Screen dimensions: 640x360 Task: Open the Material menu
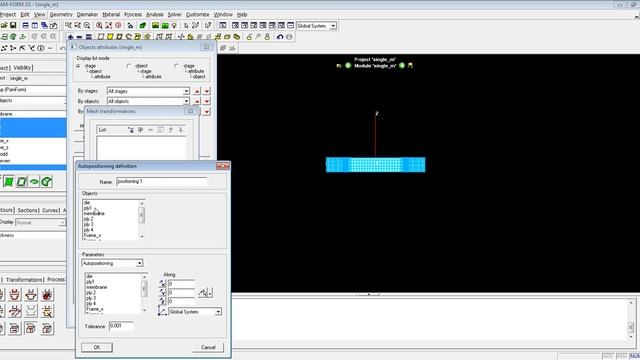111,15
